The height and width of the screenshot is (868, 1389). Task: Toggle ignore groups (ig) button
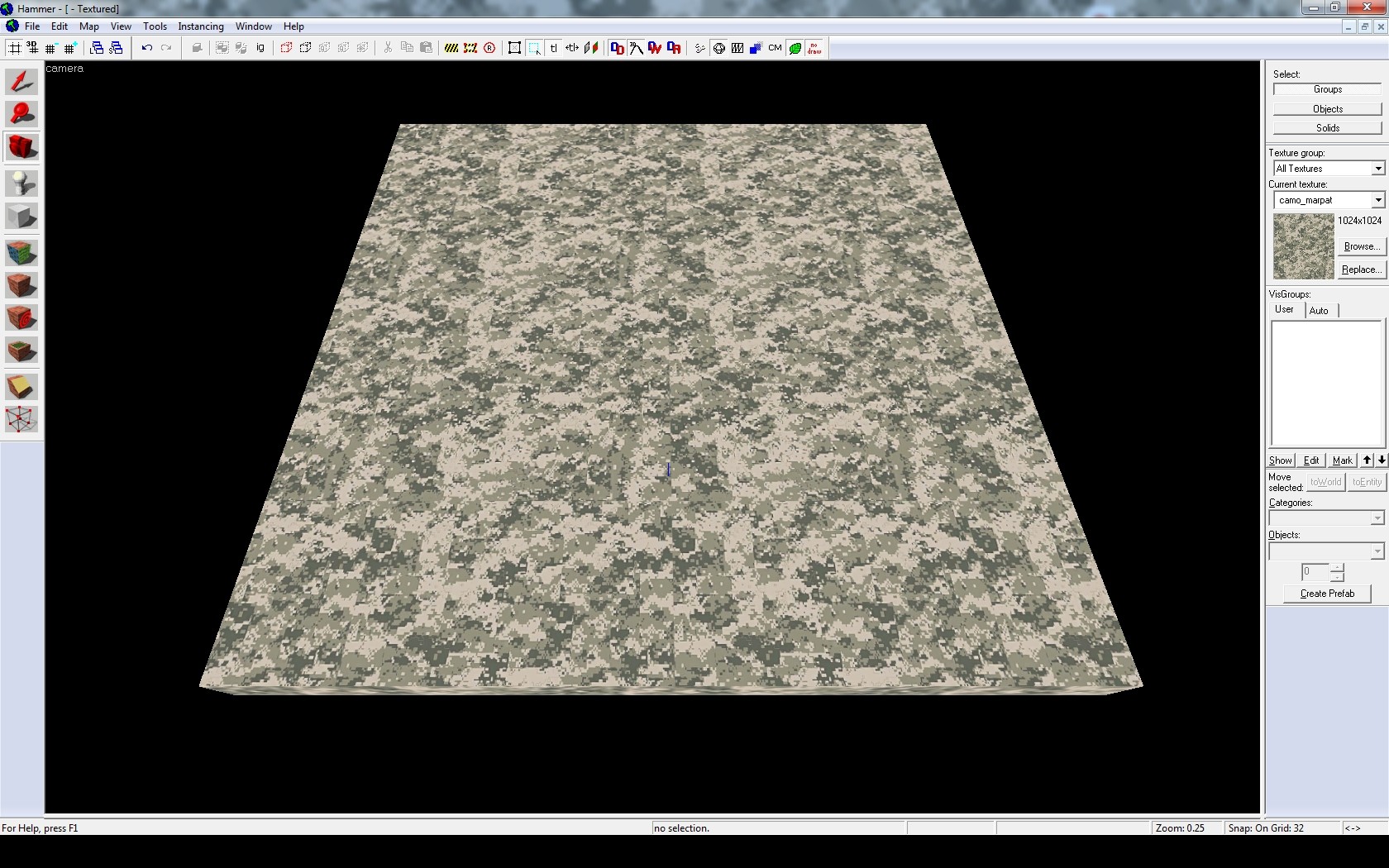pyautogui.click(x=260, y=48)
